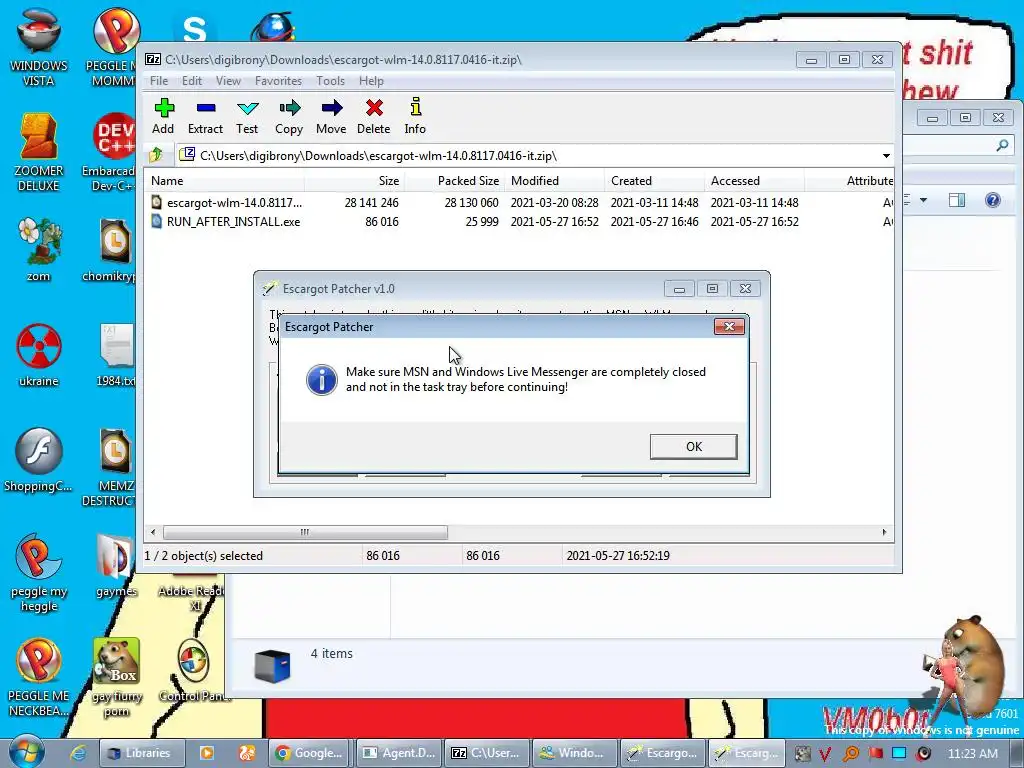Open the Control Panel desktop icon

click(x=194, y=671)
